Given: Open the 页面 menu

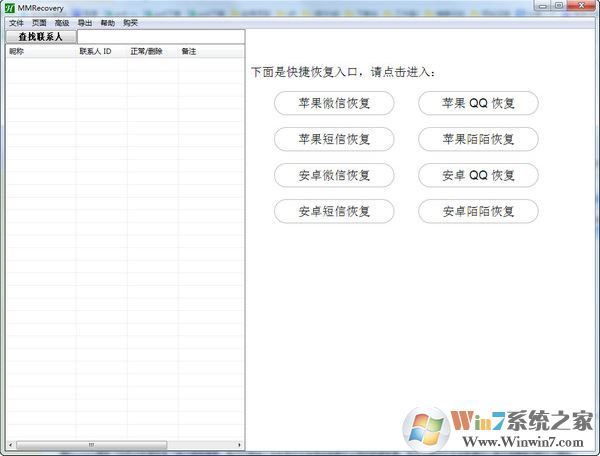Looking at the screenshot, I should [39, 22].
